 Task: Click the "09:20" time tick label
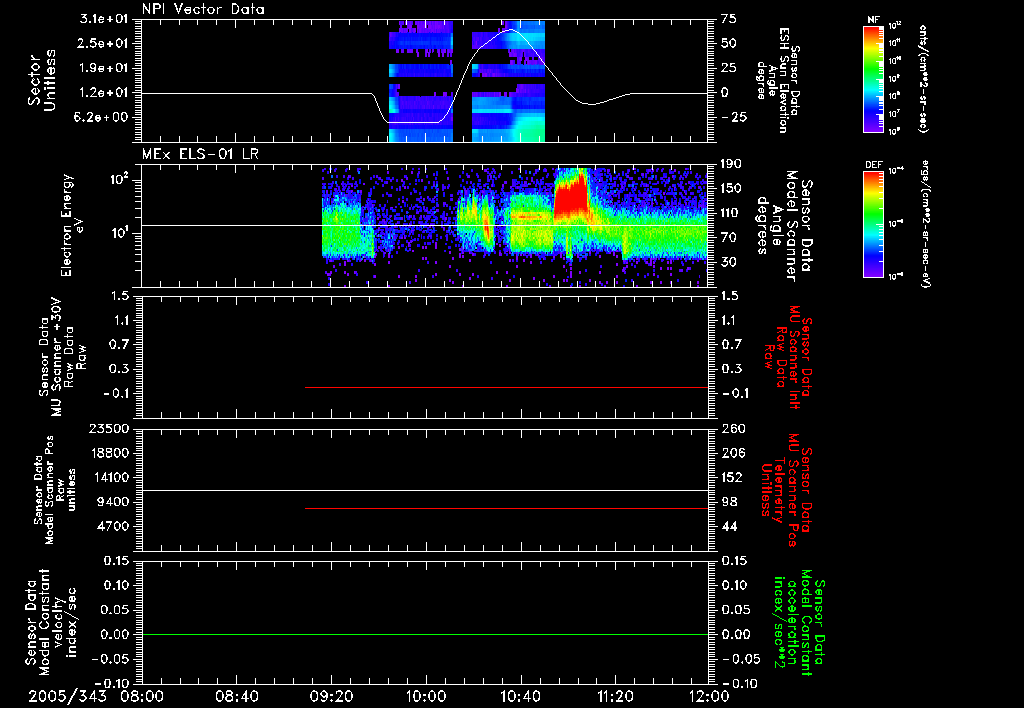(331, 697)
